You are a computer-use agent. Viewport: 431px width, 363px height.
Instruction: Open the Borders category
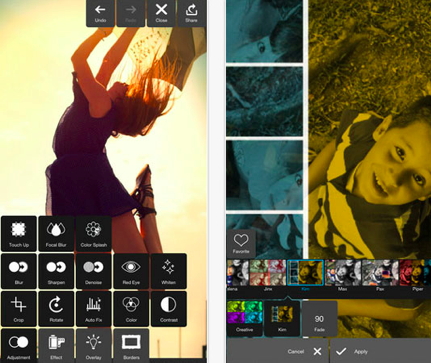[x=131, y=346]
